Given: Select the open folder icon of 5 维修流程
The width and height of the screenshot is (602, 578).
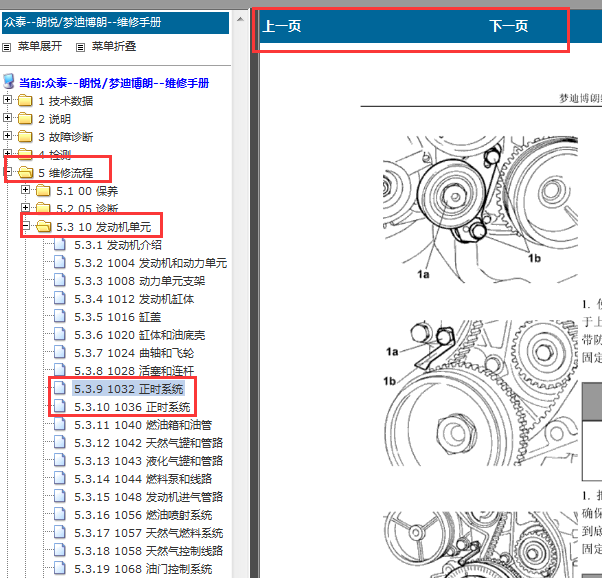Looking at the screenshot, I should (x=26, y=172).
